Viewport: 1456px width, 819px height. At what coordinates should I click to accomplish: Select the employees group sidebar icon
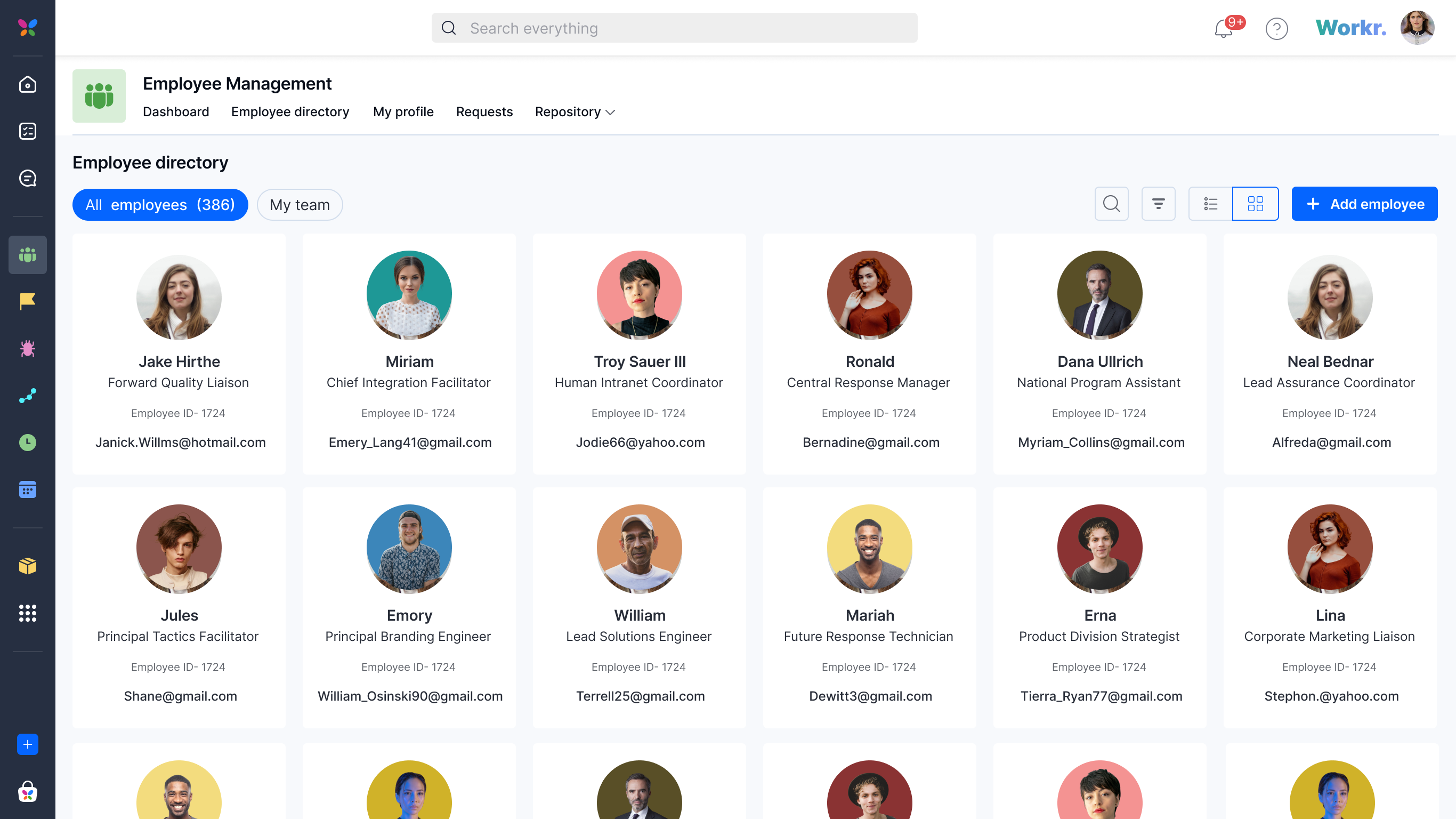click(27, 254)
